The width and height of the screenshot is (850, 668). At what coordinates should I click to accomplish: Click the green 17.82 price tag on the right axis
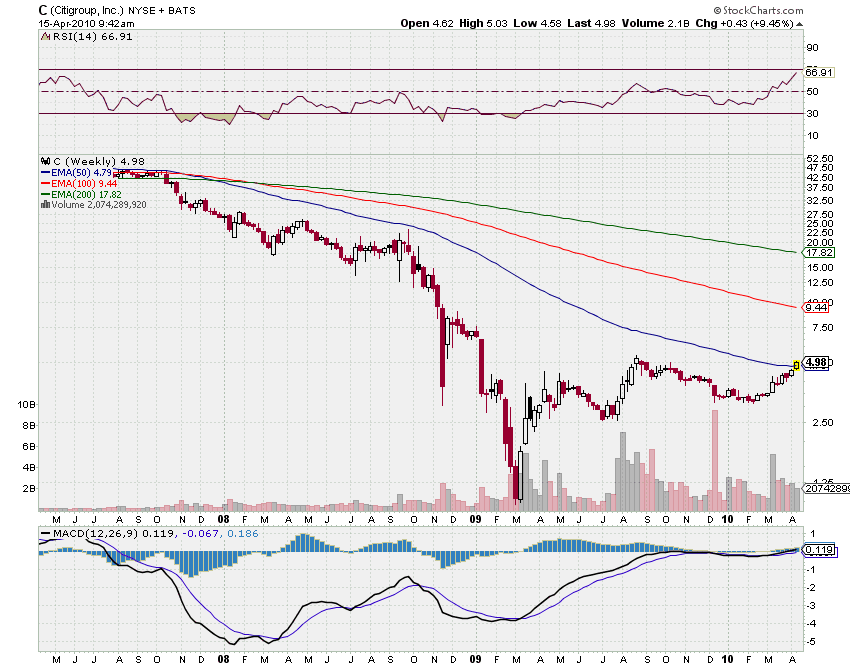tap(819, 253)
